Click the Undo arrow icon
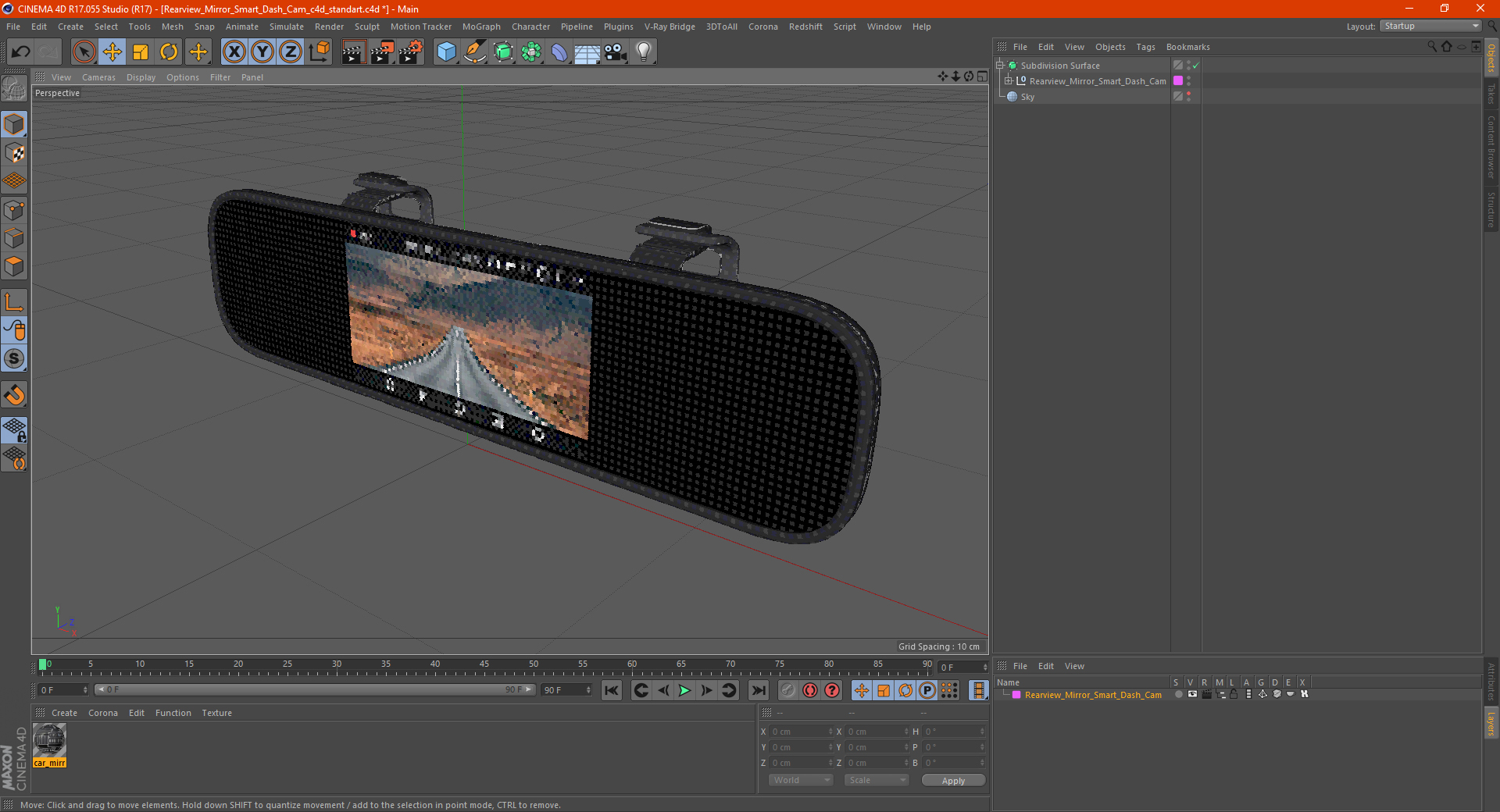The width and height of the screenshot is (1500, 812). point(21,52)
